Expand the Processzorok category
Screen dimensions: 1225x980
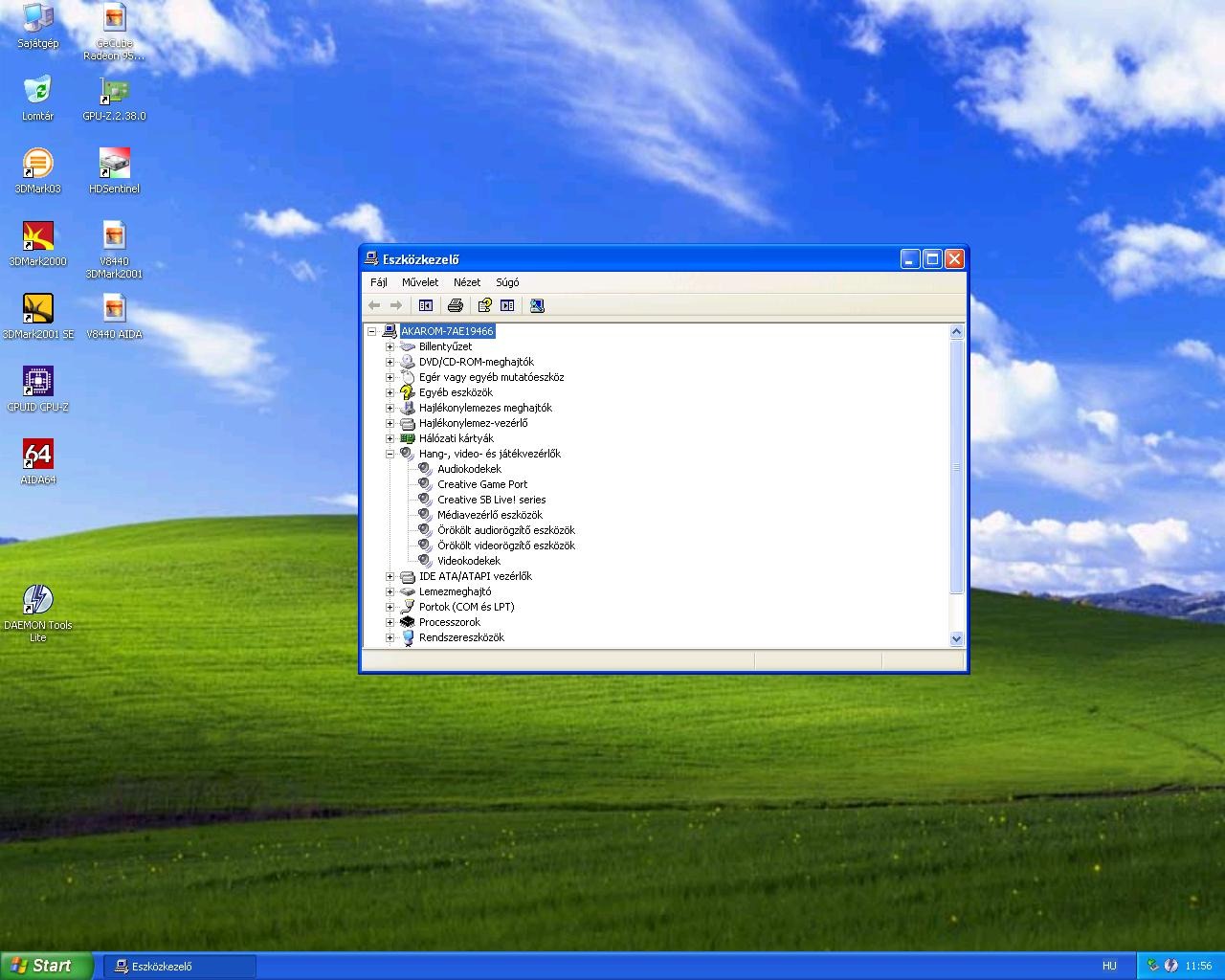(390, 622)
